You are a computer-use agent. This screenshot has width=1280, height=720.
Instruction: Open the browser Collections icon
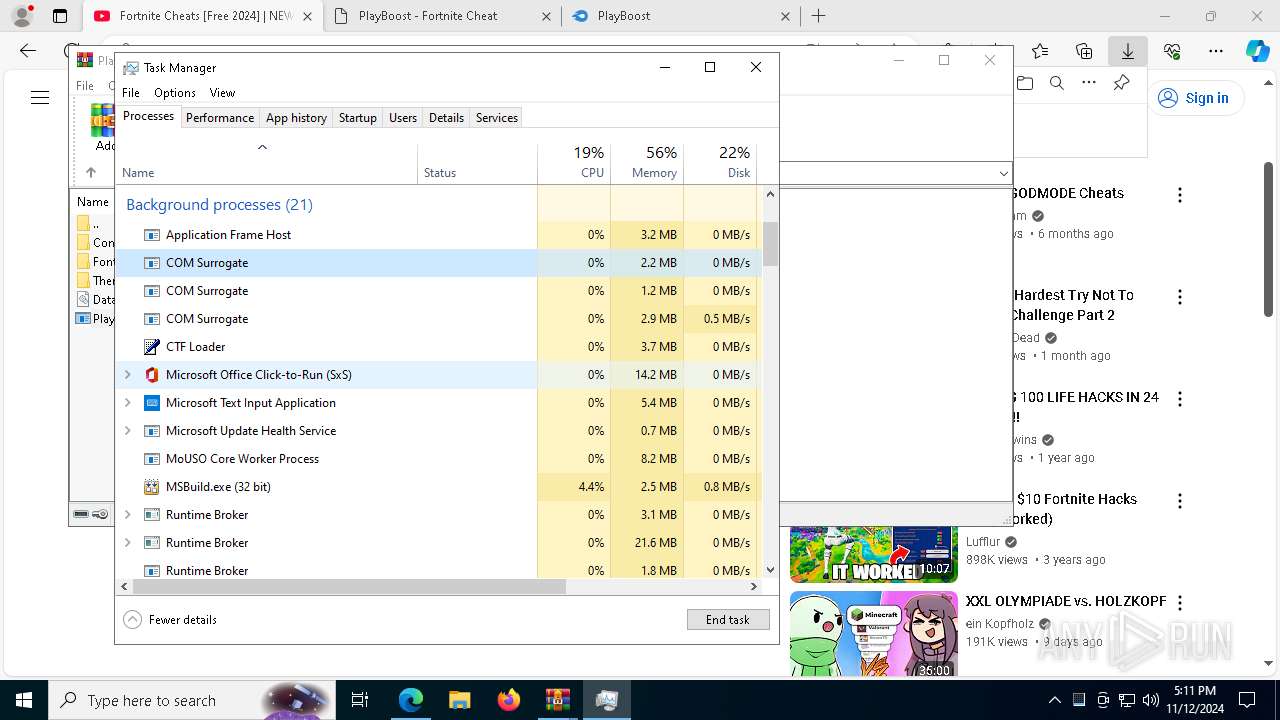(x=1084, y=51)
